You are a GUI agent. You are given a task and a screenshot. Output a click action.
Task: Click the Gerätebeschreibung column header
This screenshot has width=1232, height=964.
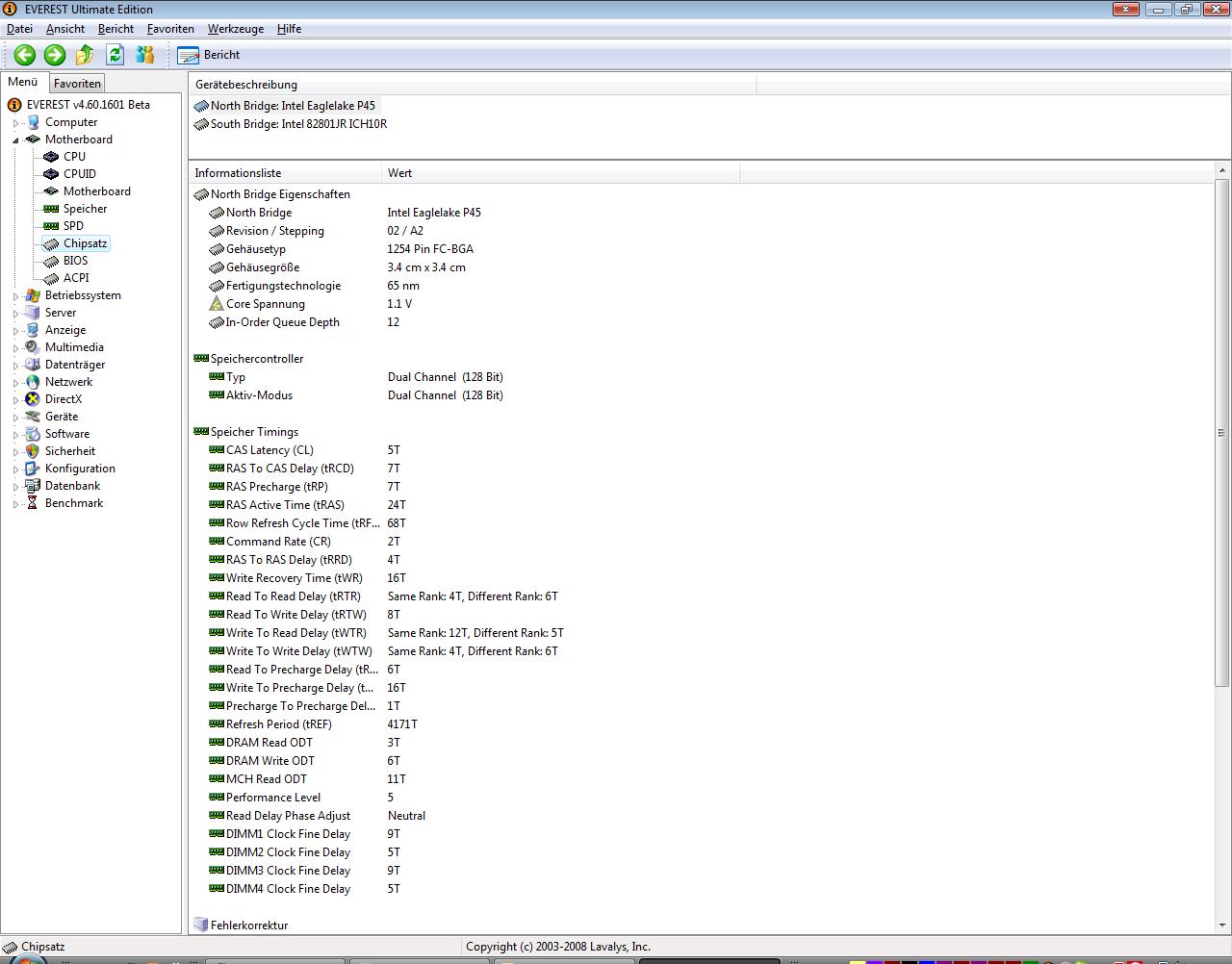473,85
